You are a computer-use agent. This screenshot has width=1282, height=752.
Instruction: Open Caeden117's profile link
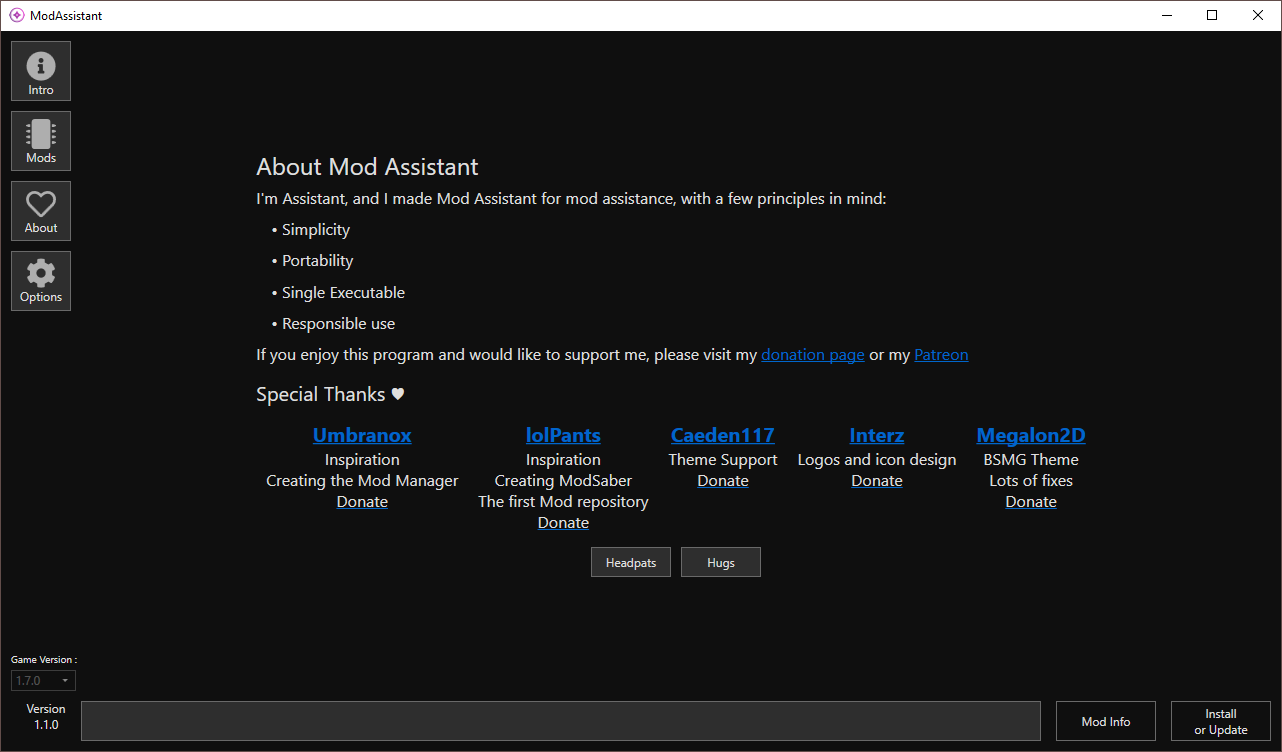click(x=723, y=435)
